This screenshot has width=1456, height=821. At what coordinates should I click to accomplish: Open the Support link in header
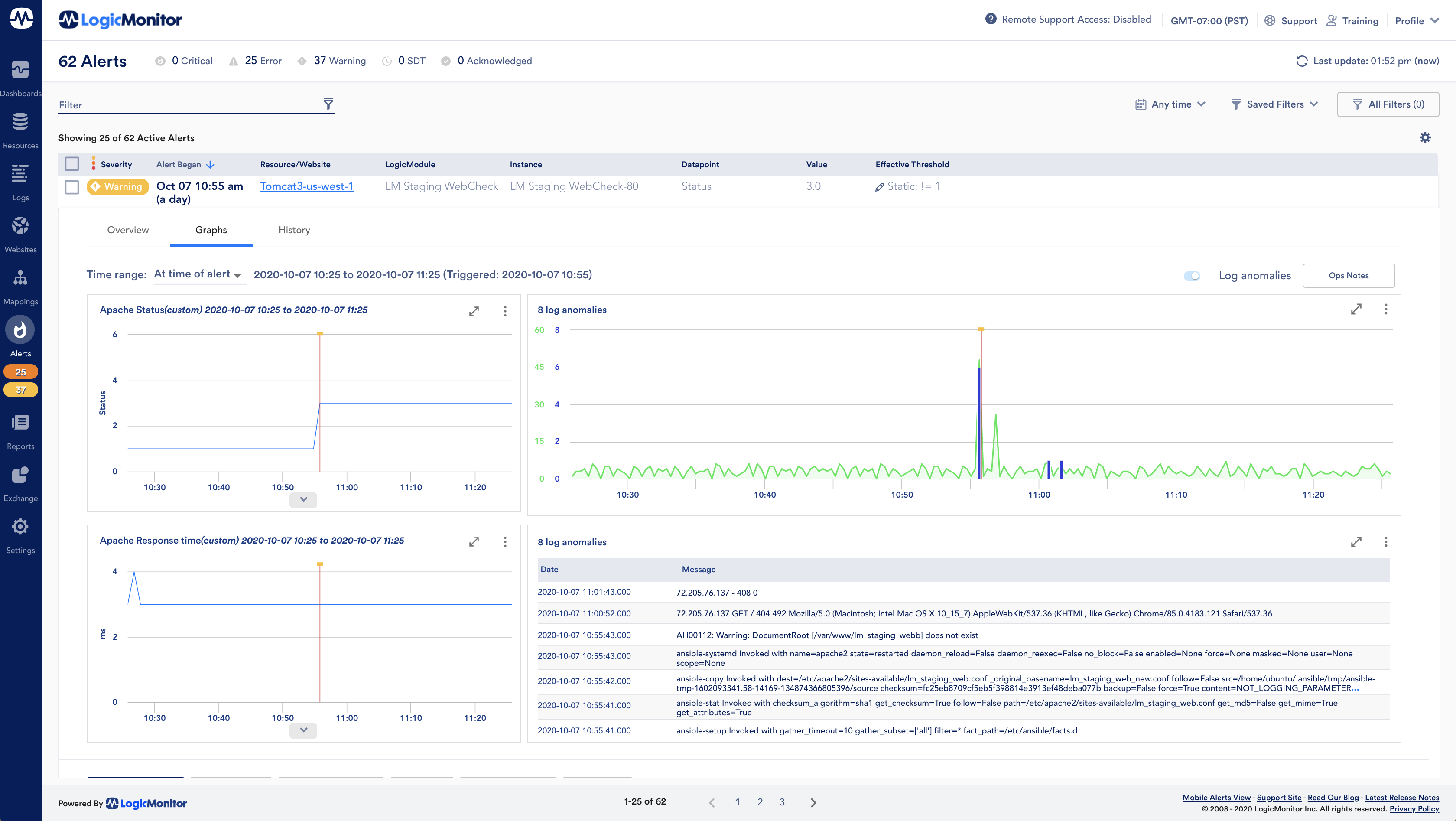pos(1291,20)
